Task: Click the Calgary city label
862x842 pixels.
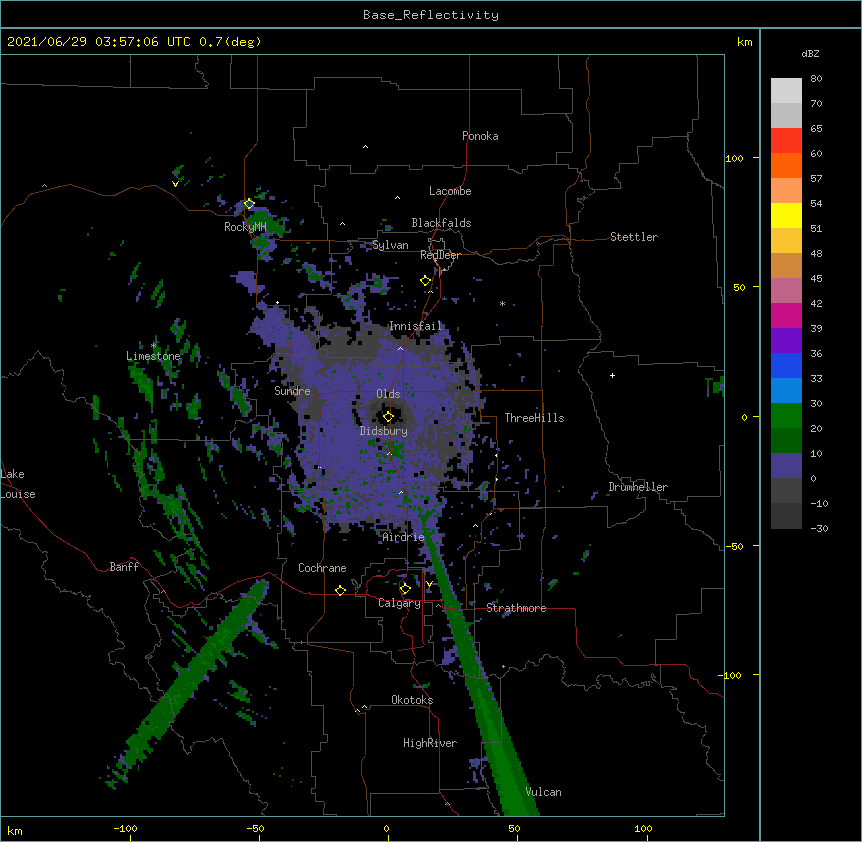Action: (x=399, y=603)
